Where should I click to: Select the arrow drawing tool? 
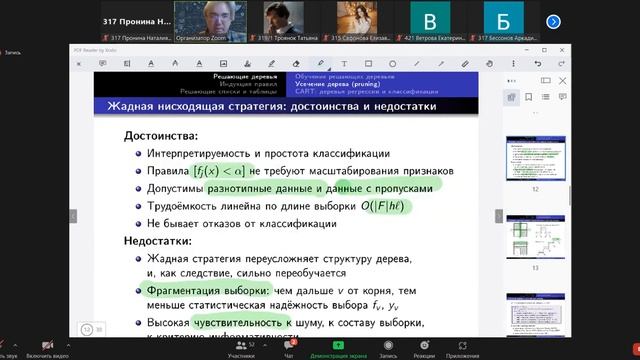(441, 64)
